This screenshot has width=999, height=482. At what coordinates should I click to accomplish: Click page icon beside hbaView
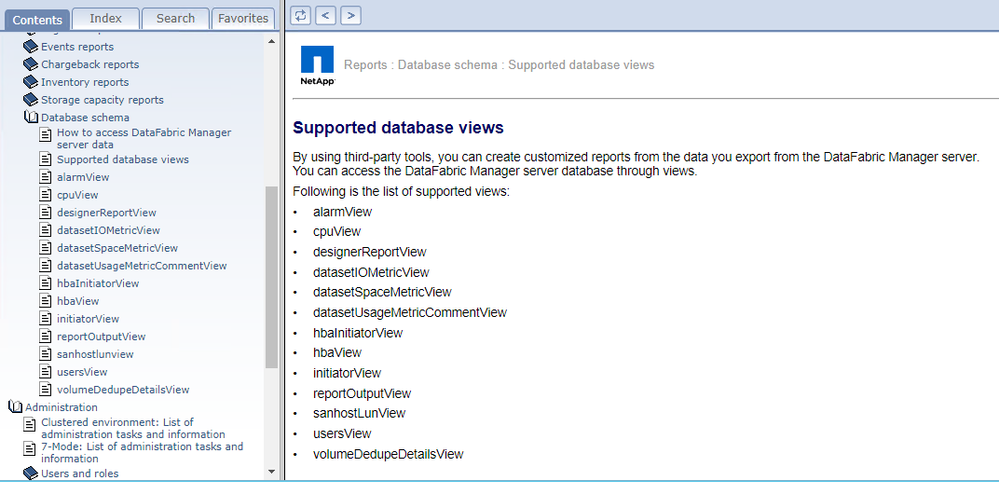tap(45, 301)
